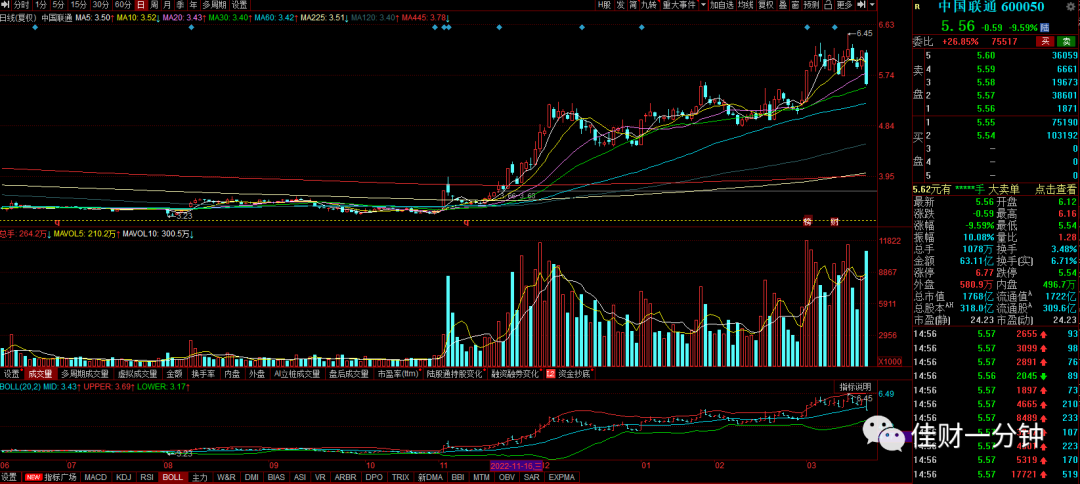Click the green 卖 sell button
This screenshot has width=1080, height=484.
tap(1066, 42)
